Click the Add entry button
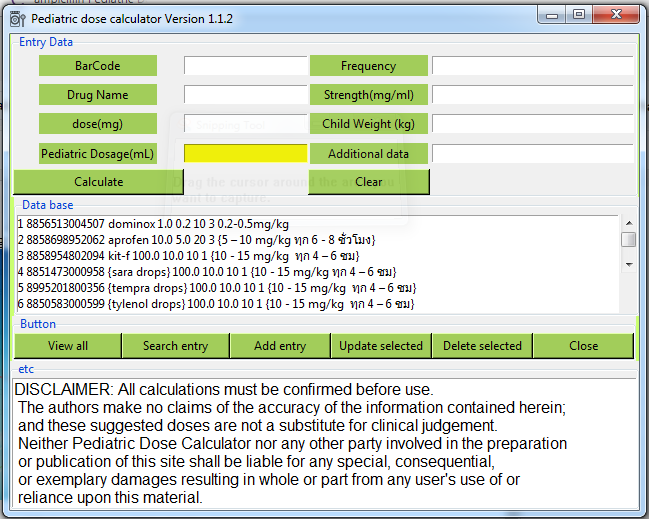The image size is (649, 519). coord(280,346)
